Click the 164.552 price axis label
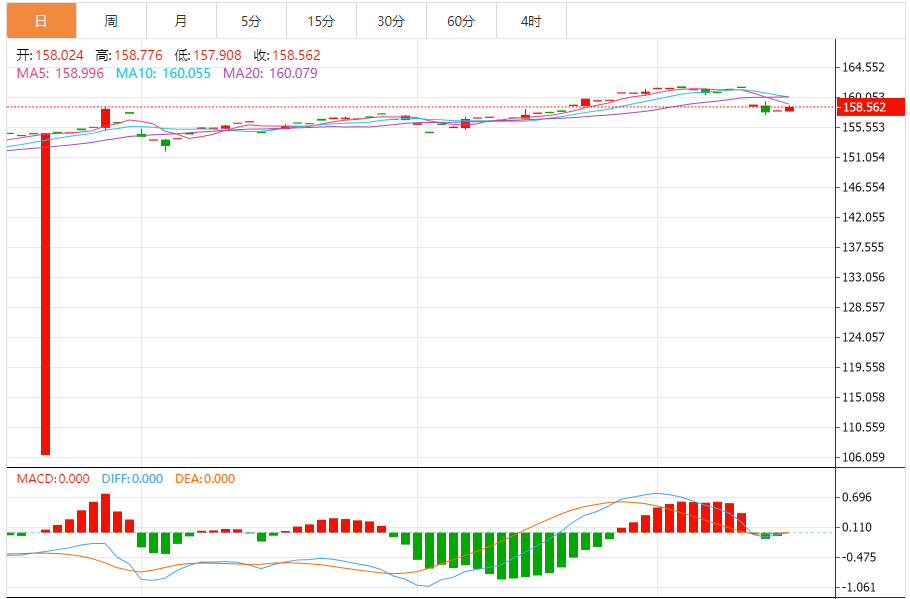The height and width of the screenshot is (599, 910). pos(864,68)
